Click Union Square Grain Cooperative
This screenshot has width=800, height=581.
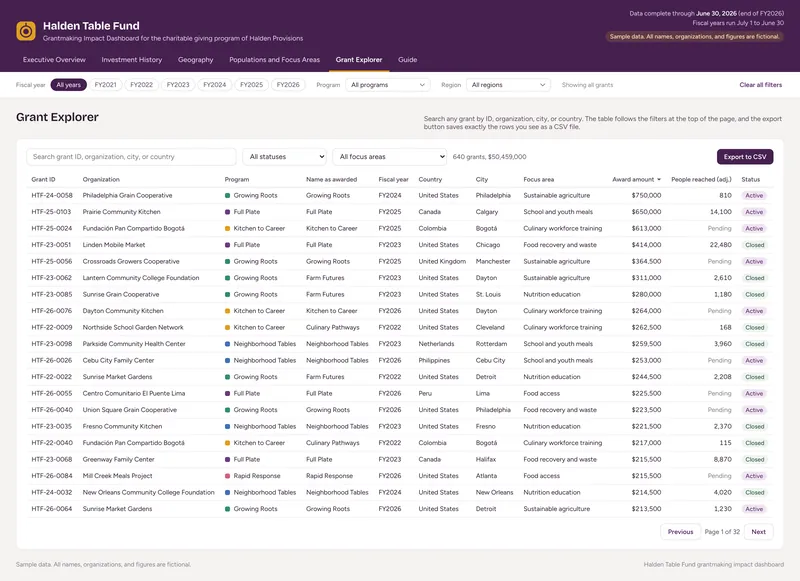[130, 410]
